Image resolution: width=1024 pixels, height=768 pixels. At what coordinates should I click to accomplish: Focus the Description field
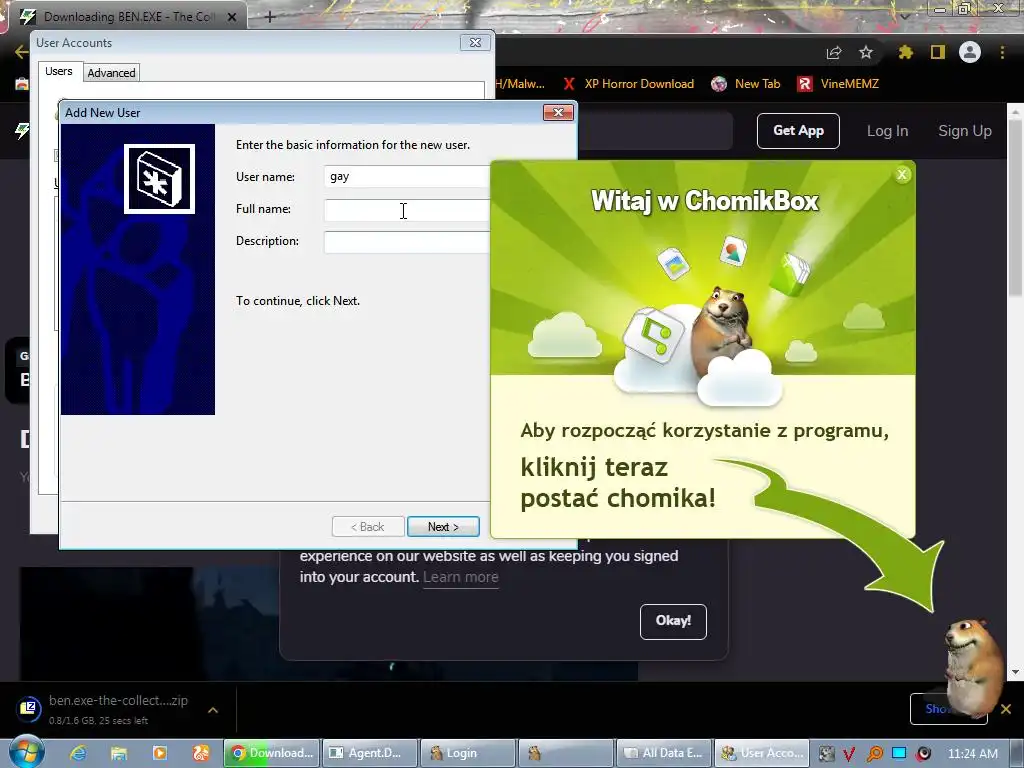point(406,241)
